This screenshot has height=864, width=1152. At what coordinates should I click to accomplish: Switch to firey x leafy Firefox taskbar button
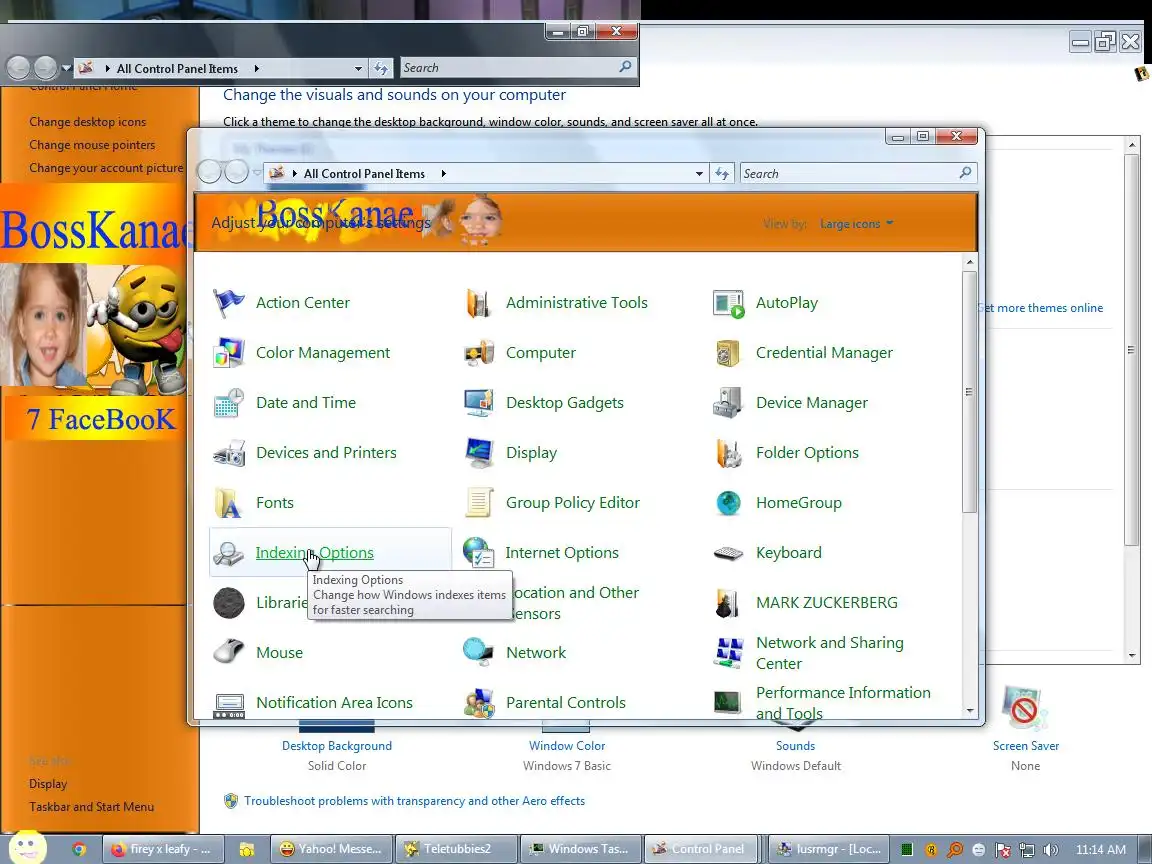[162, 849]
